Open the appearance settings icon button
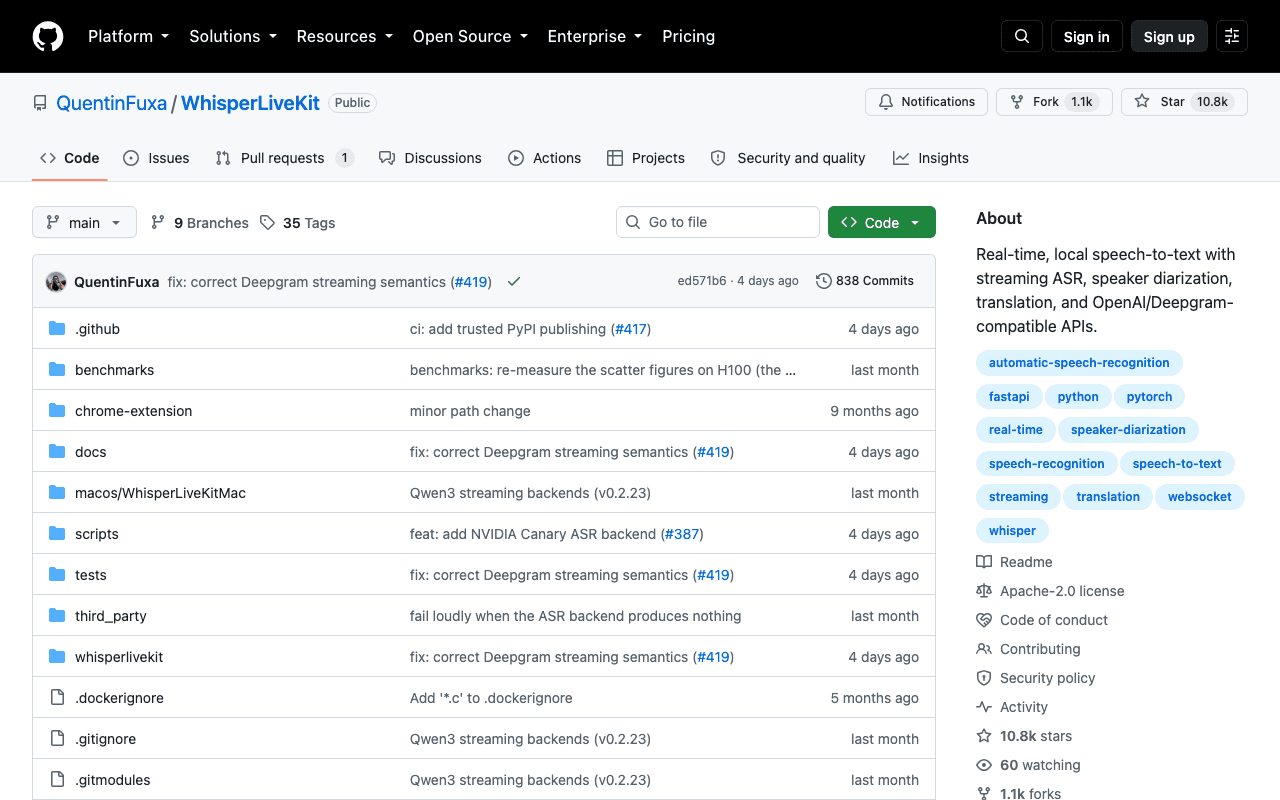 (x=1232, y=36)
